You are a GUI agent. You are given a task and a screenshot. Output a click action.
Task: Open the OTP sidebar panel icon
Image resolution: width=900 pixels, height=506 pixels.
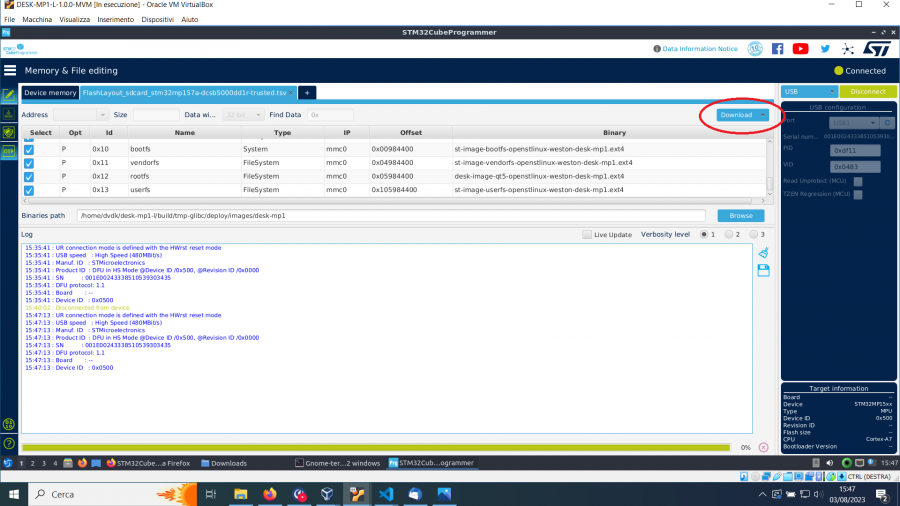[9, 151]
